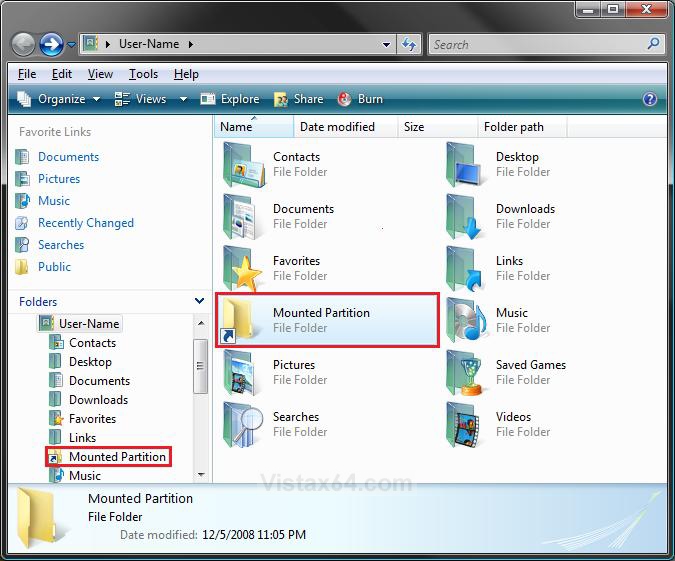Click date modified value 12/5/2008 11:05 PM
The height and width of the screenshot is (561, 675).
point(254,535)
